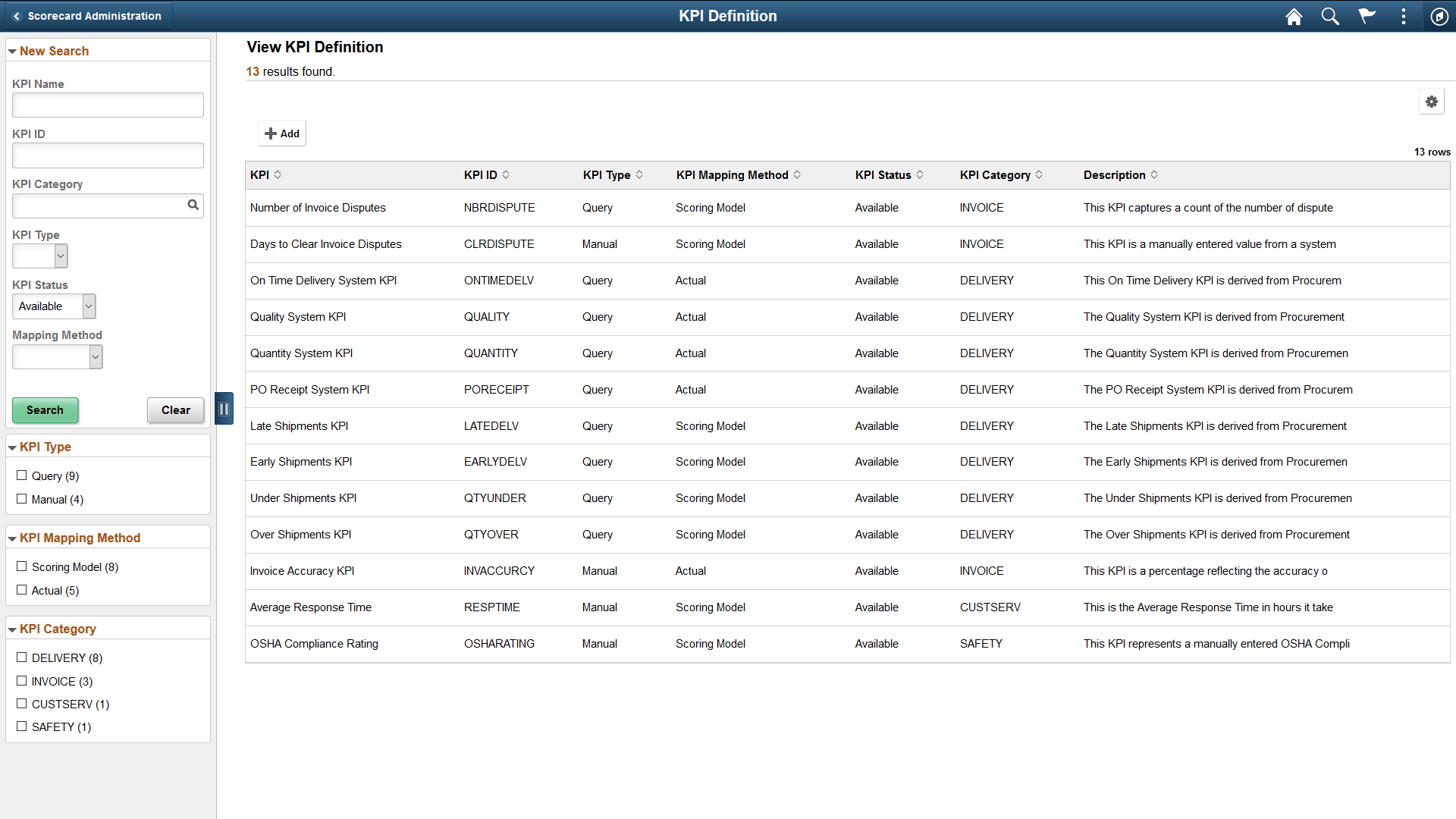Enable the Manual KPI Type checkbox
1456x819 pixels.
(x=22, y=498)
